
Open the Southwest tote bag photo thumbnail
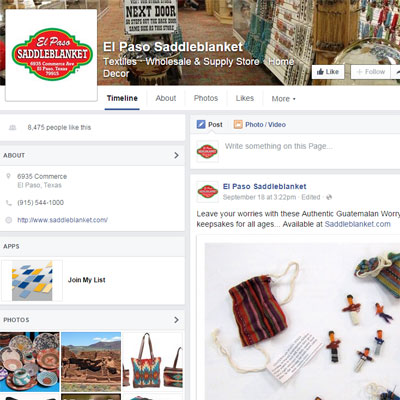153,362
